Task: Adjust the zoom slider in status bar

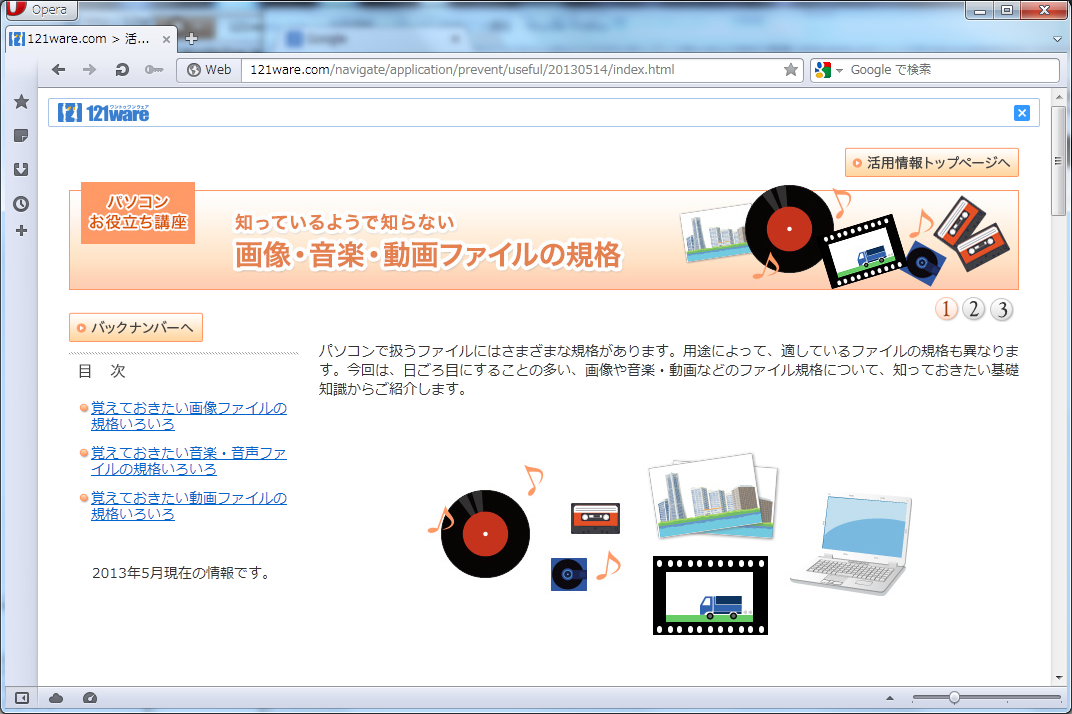Action: (x=954, y=697)
